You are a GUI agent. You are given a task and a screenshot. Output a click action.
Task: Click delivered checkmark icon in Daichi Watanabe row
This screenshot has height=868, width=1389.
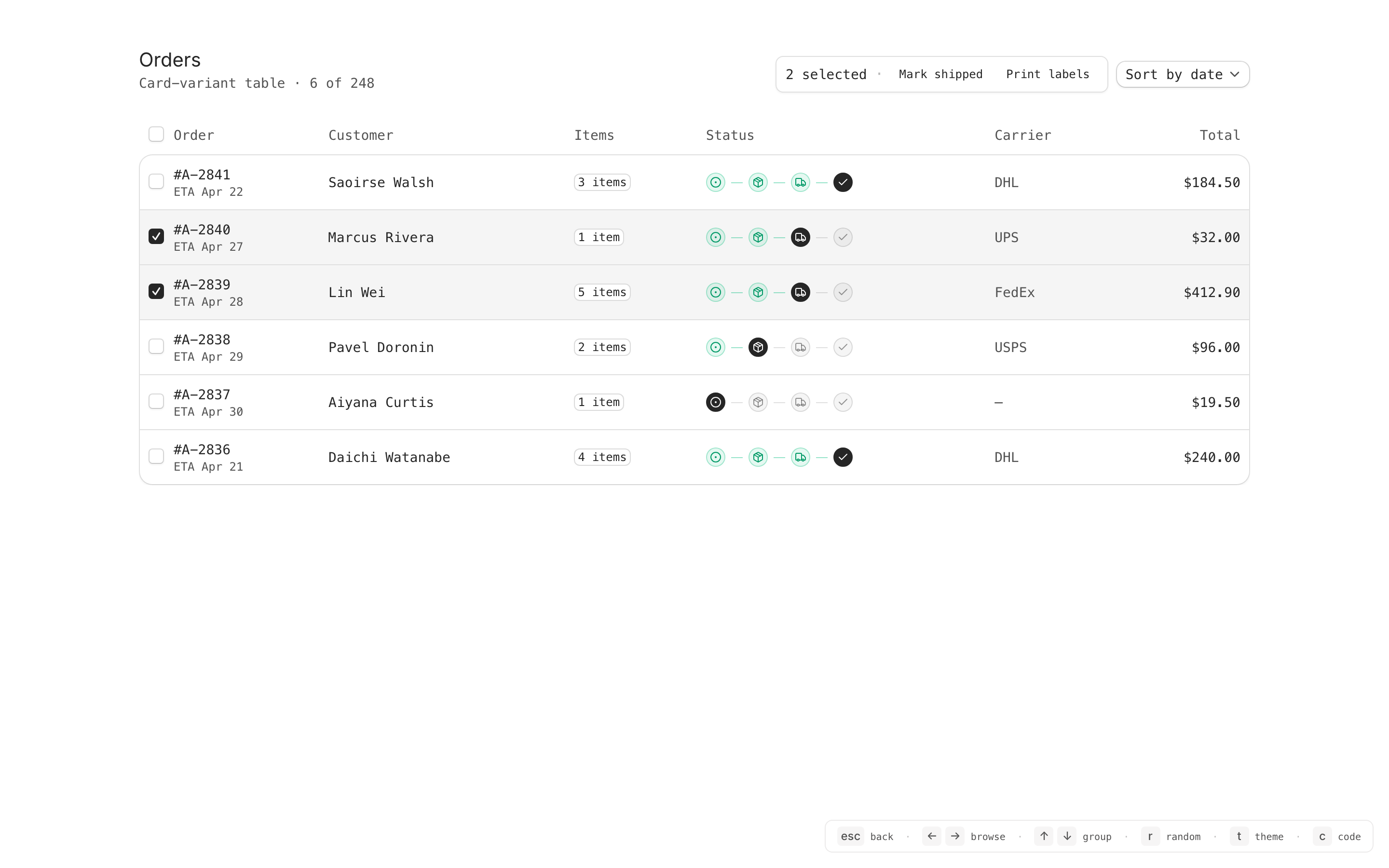pos(843,457)
